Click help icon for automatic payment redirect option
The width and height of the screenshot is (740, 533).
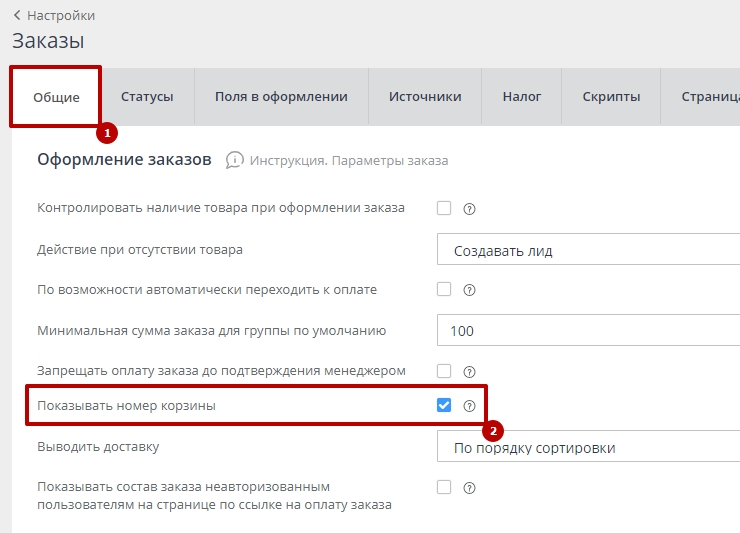(469, 290)
